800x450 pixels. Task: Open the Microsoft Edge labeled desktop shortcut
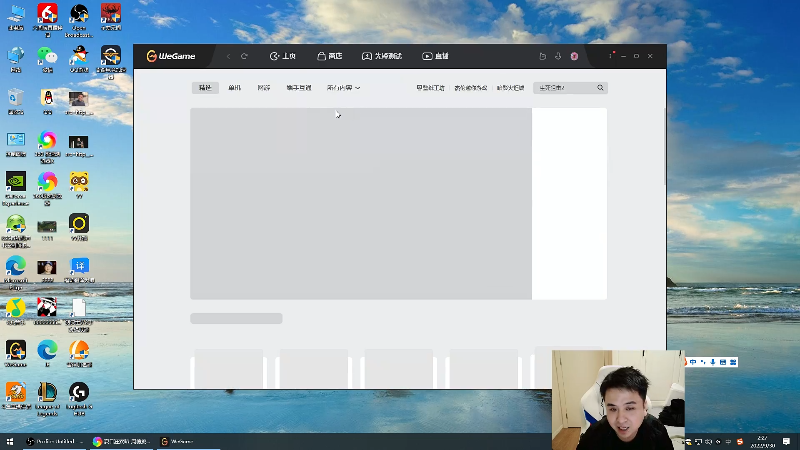[16, 273]
